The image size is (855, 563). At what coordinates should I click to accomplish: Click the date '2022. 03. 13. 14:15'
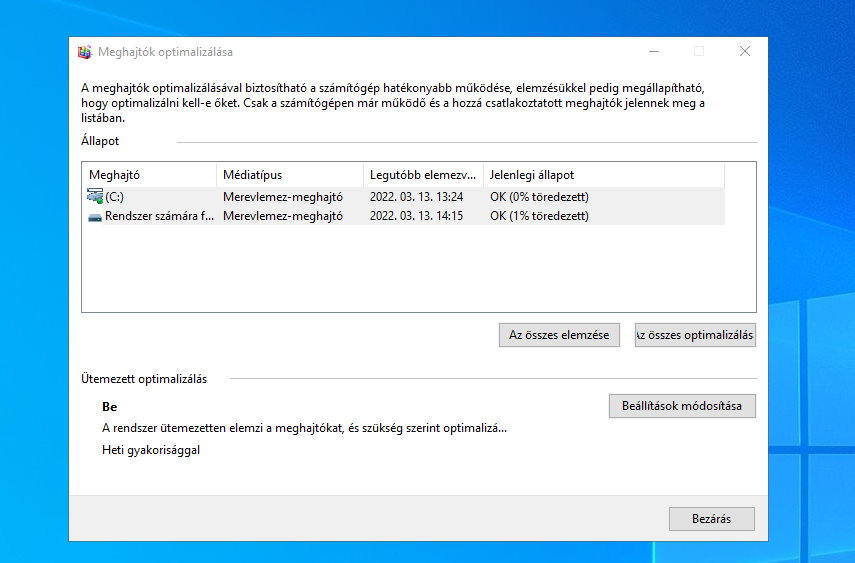tap(417, 216)
